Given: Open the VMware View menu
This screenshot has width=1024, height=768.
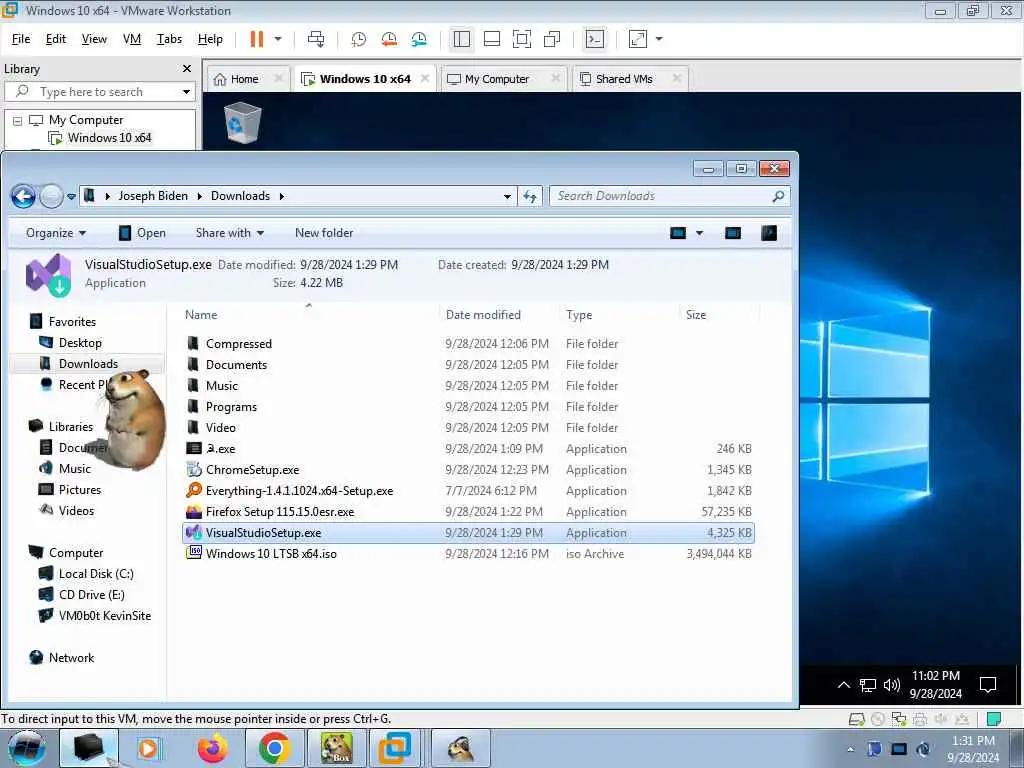Looking at the screenshot, I should click(94, 39).
